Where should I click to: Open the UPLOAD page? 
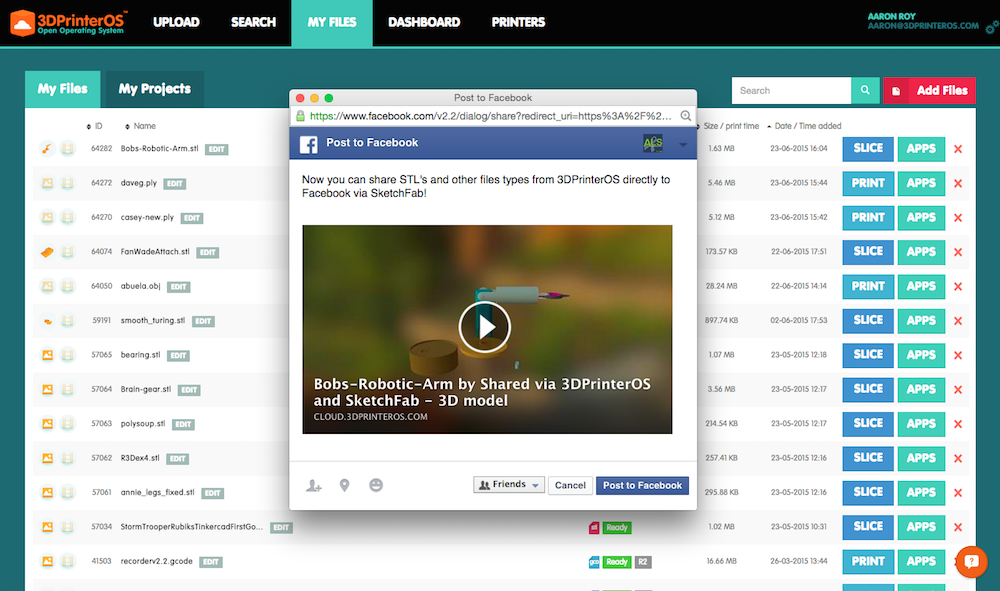point(176,22)
